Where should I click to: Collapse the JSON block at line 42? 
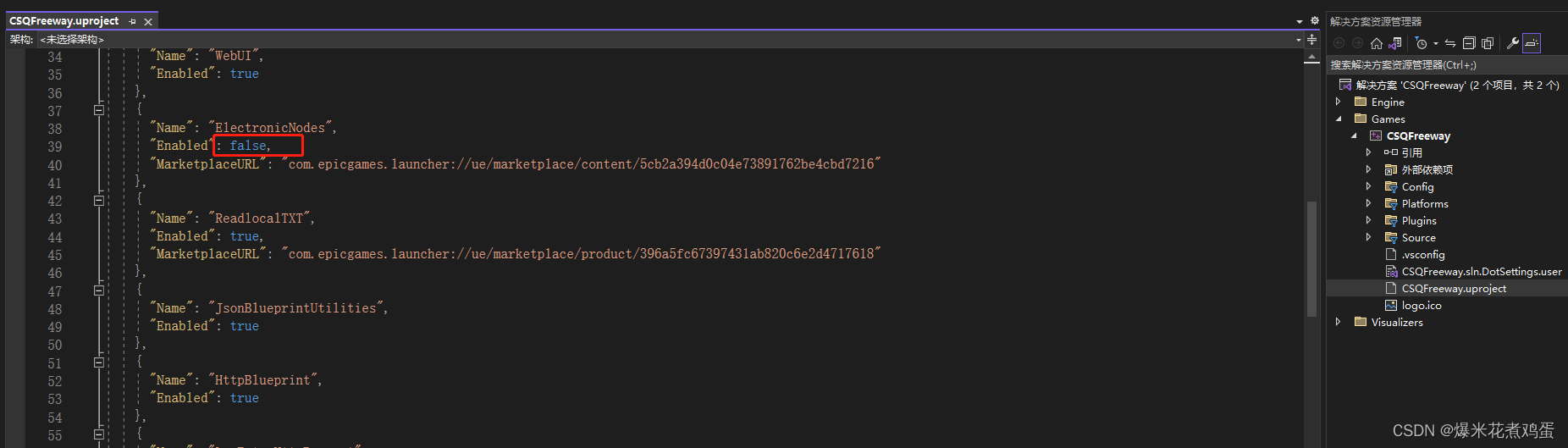98,201
